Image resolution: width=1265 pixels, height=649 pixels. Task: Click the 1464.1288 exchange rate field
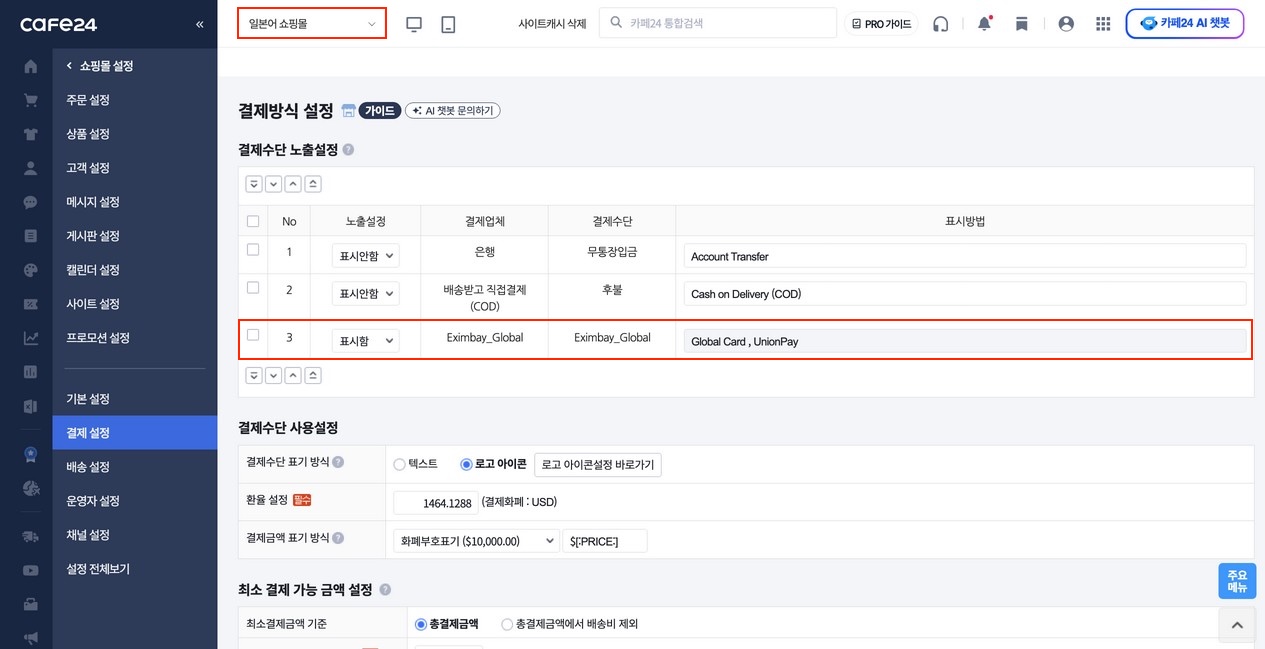click(x=435, y=502)
